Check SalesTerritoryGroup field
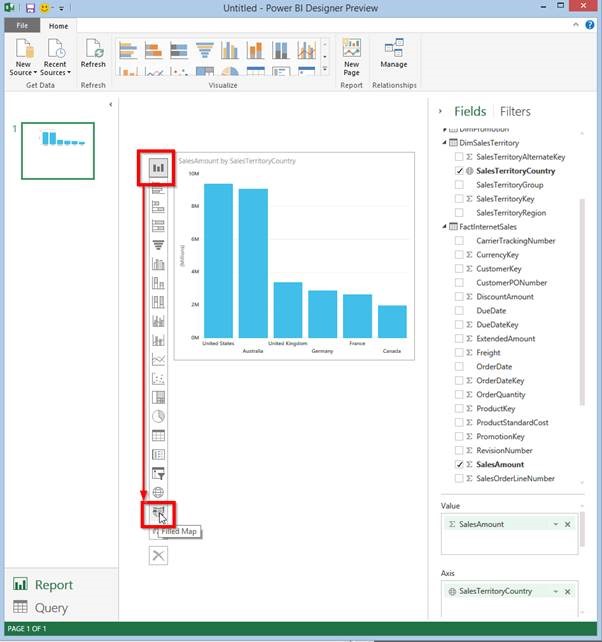 click(459, 185)
